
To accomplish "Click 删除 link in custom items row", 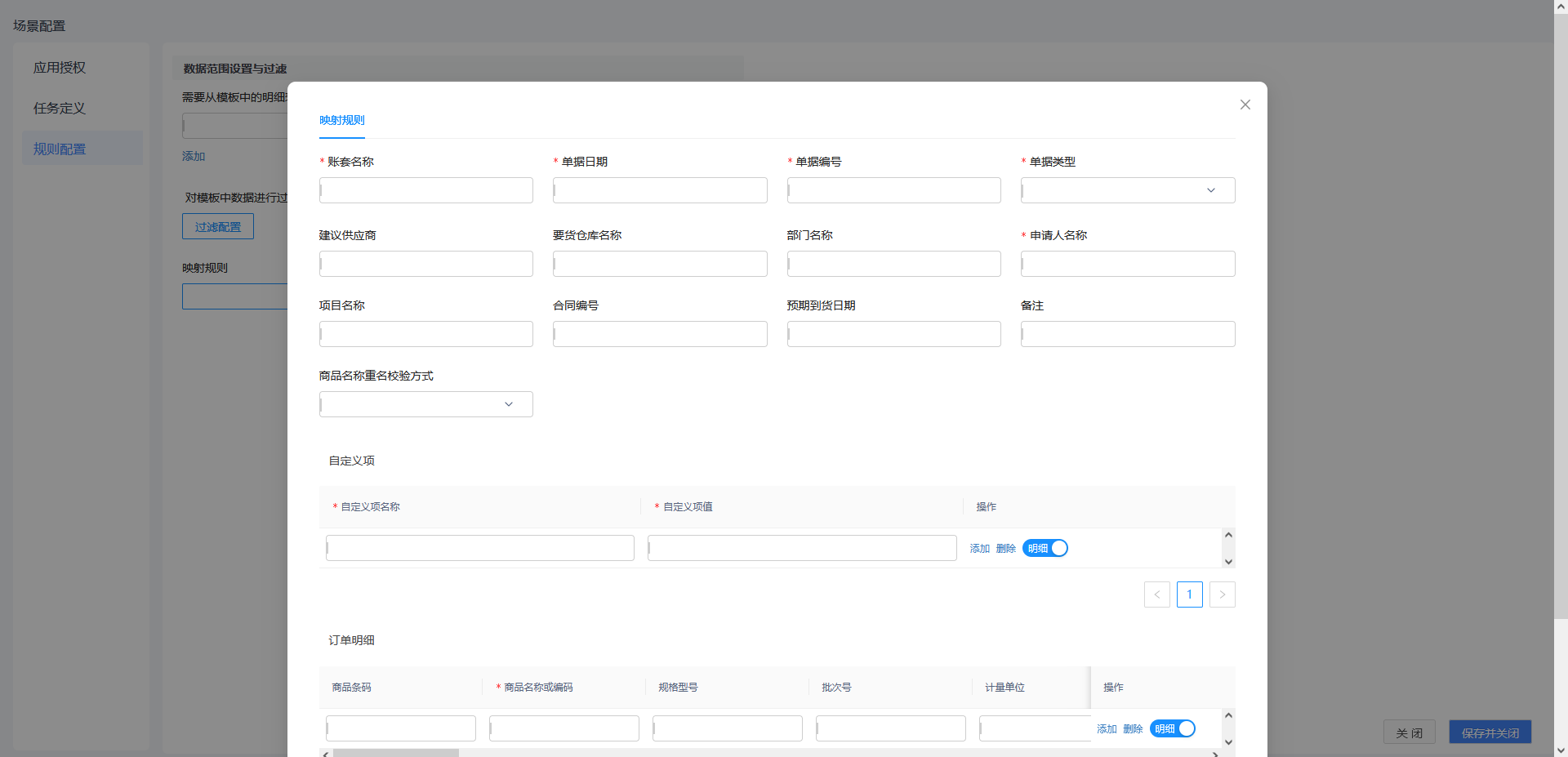I will (1006, 549).
